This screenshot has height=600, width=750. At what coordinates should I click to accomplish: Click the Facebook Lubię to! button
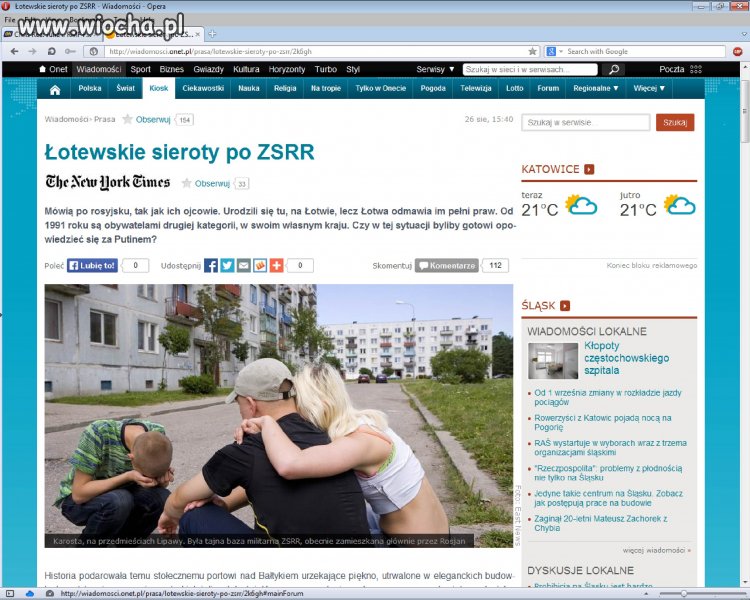92,266
